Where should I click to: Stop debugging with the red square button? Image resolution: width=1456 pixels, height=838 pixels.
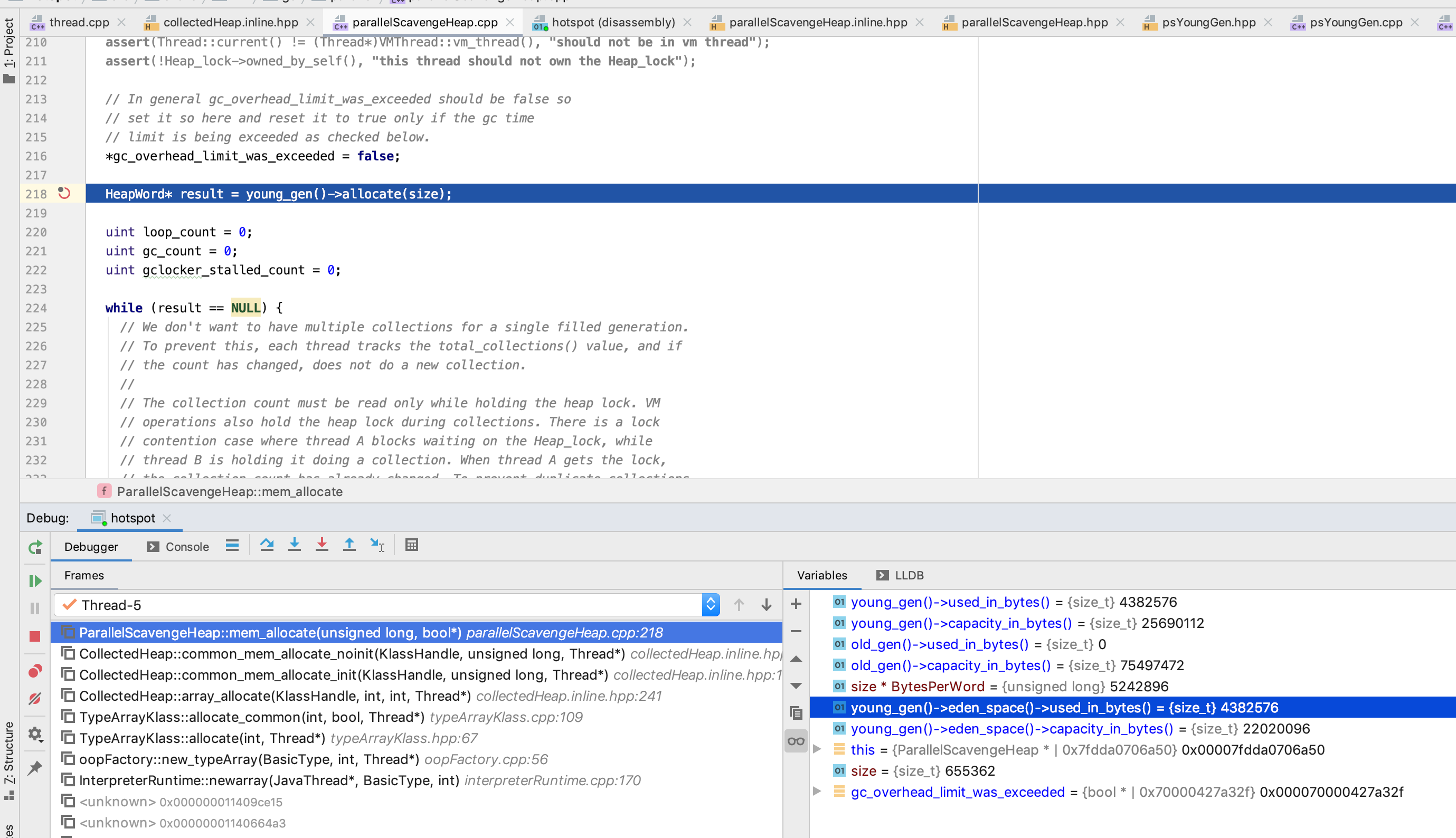tap(35, 636)
